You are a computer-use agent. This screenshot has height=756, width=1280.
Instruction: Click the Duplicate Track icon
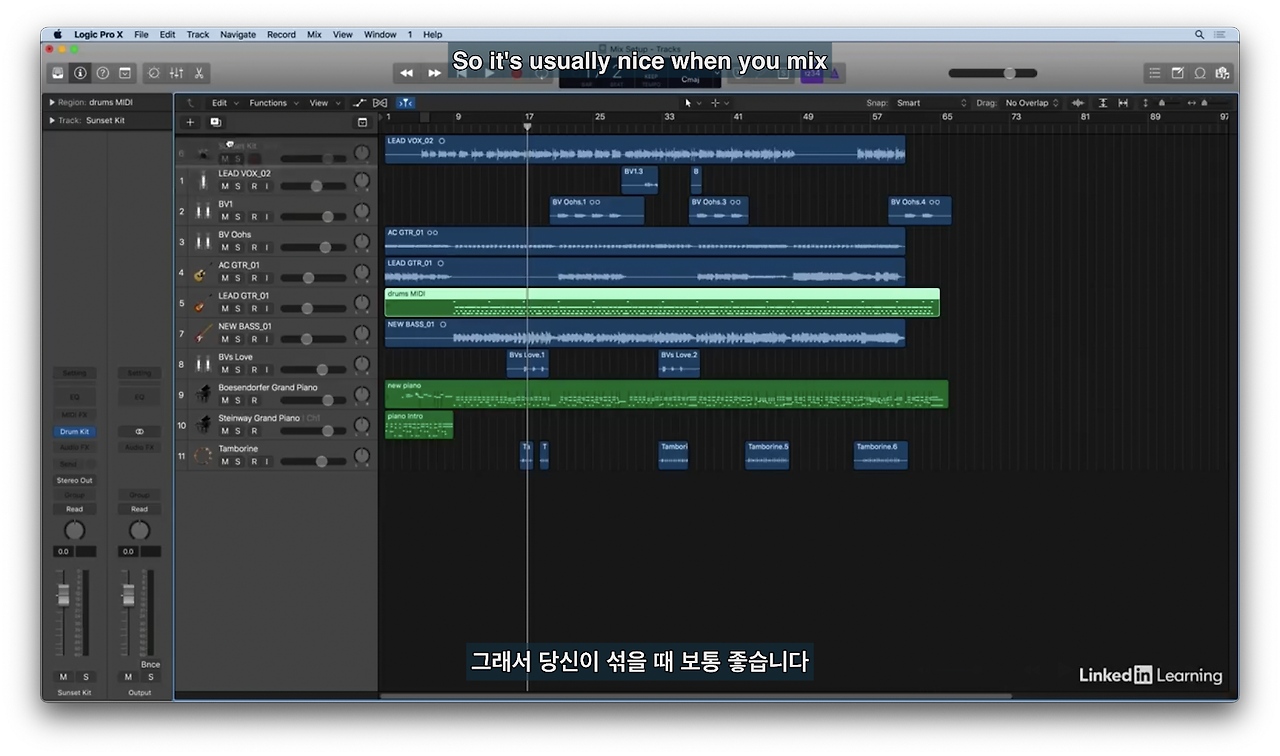click(215, 122)
